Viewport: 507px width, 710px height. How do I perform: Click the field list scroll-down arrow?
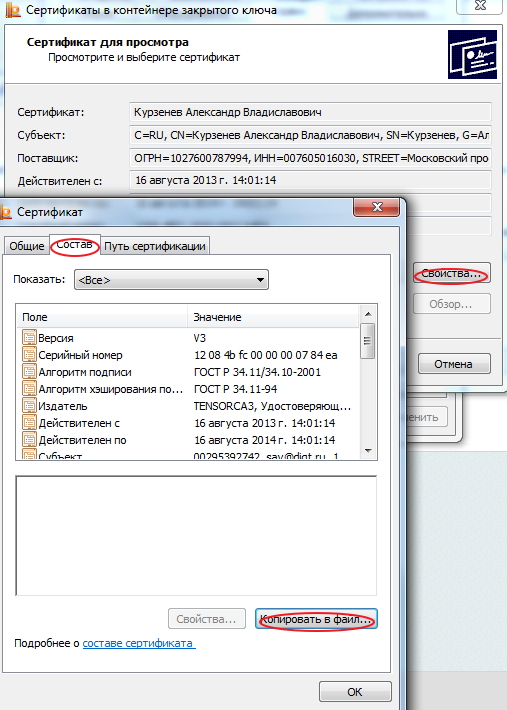tap(368, 451)
